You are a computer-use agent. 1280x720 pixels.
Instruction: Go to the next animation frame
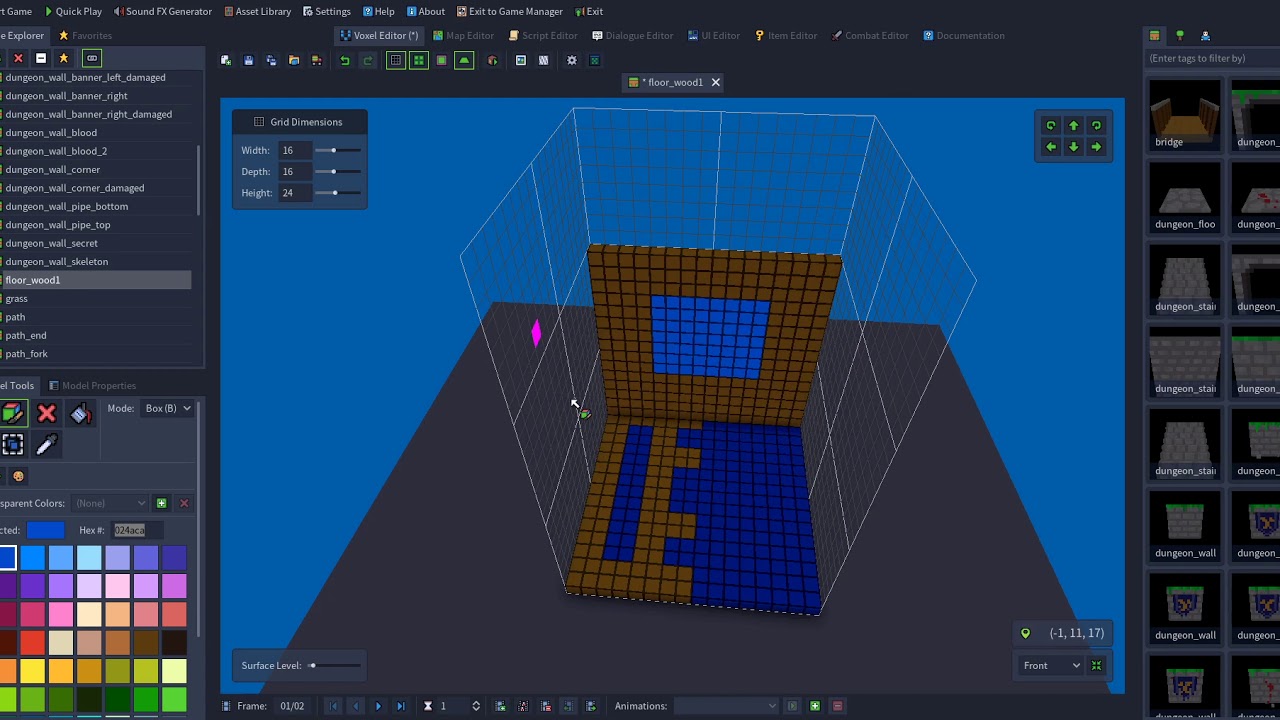click(x=378, y=706)
